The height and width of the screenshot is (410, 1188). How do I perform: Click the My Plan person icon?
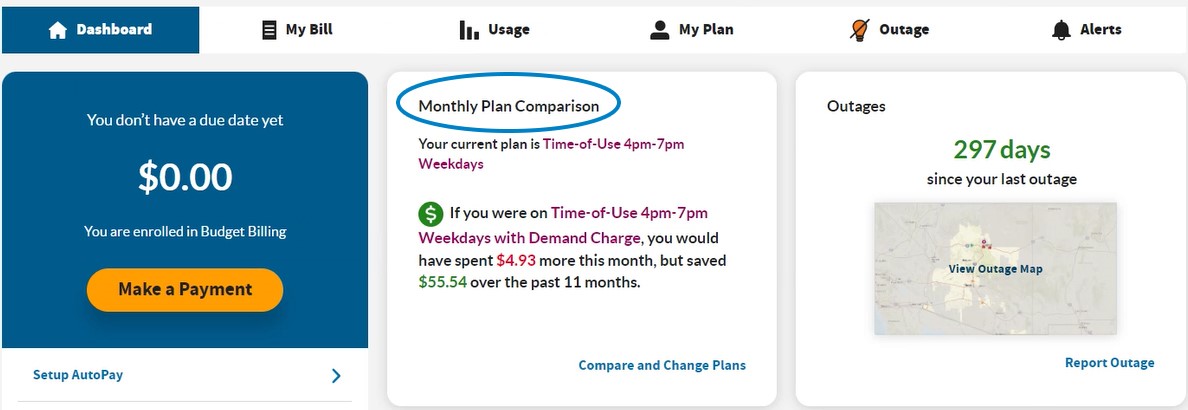click(x=659, y=30)
